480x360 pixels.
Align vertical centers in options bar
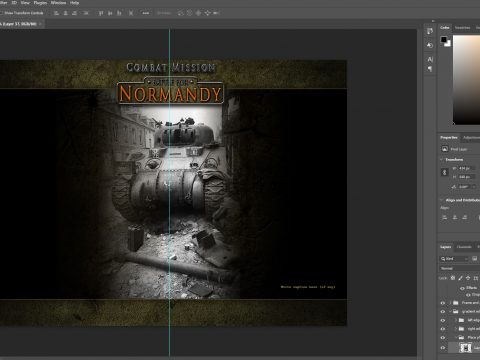[110, 13]
